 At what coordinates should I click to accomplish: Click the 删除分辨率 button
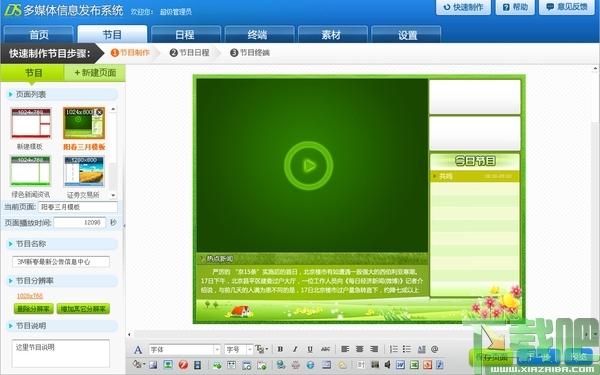[34, 309]
